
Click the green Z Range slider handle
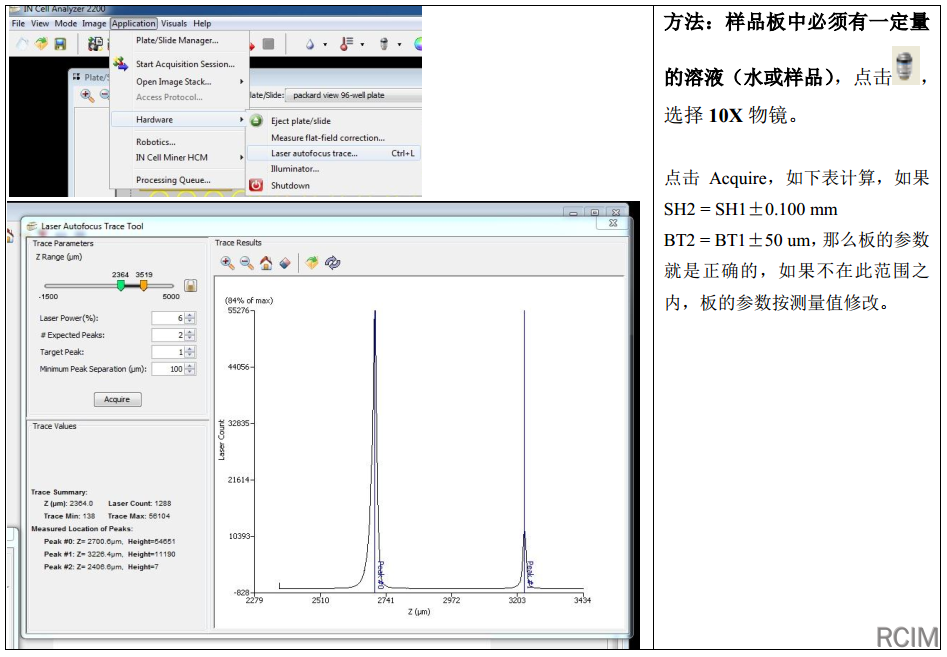[x=121, y=285]
